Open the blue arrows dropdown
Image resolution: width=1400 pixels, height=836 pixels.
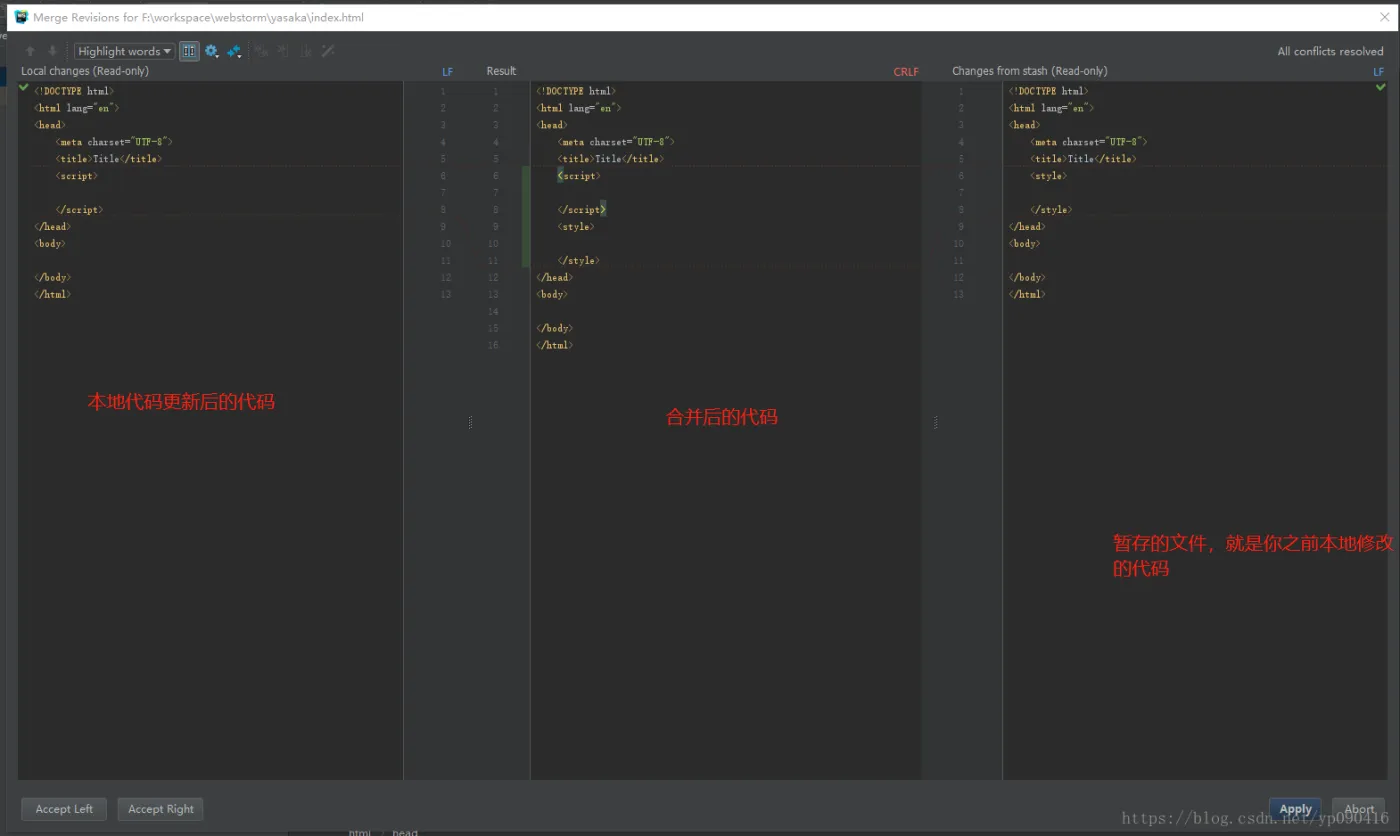[234, 51]
